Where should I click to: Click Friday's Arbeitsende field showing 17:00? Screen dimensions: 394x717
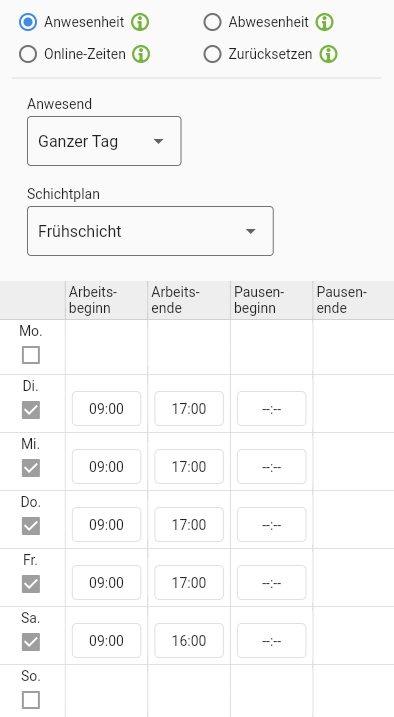[x=189, y=583]
